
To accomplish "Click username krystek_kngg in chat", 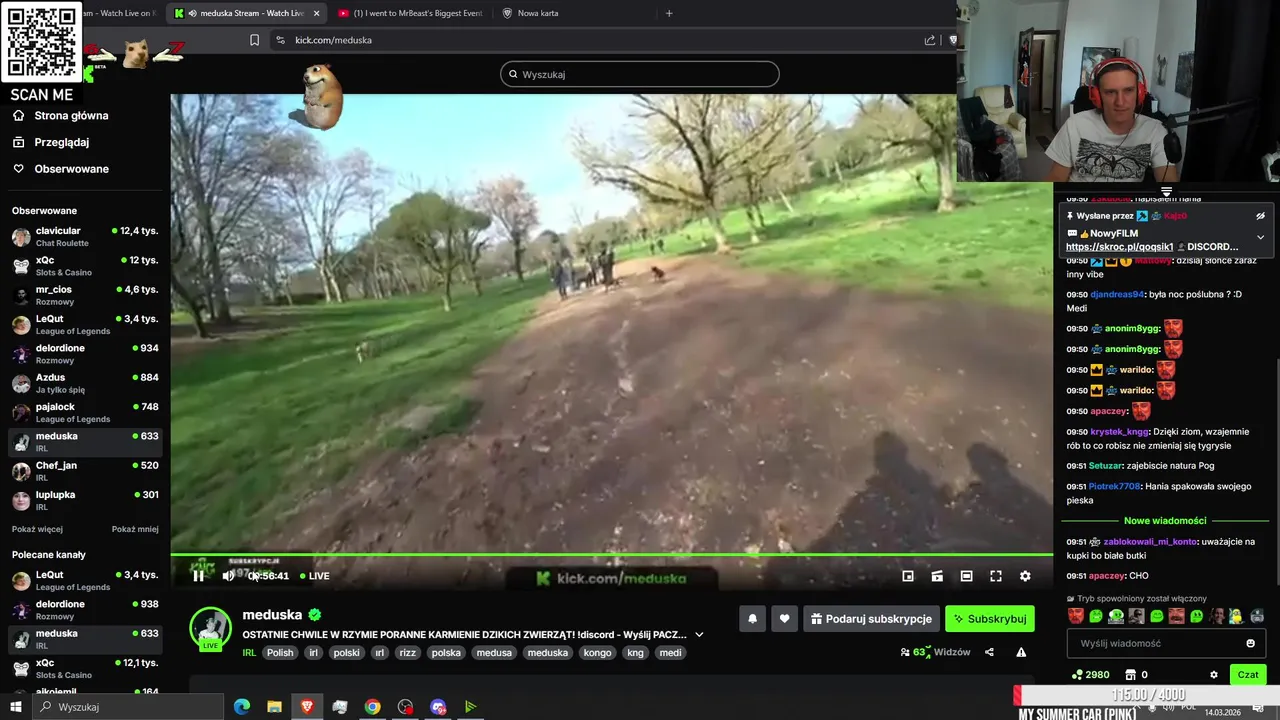I will pyautogui.click(x=1119, y=432).
